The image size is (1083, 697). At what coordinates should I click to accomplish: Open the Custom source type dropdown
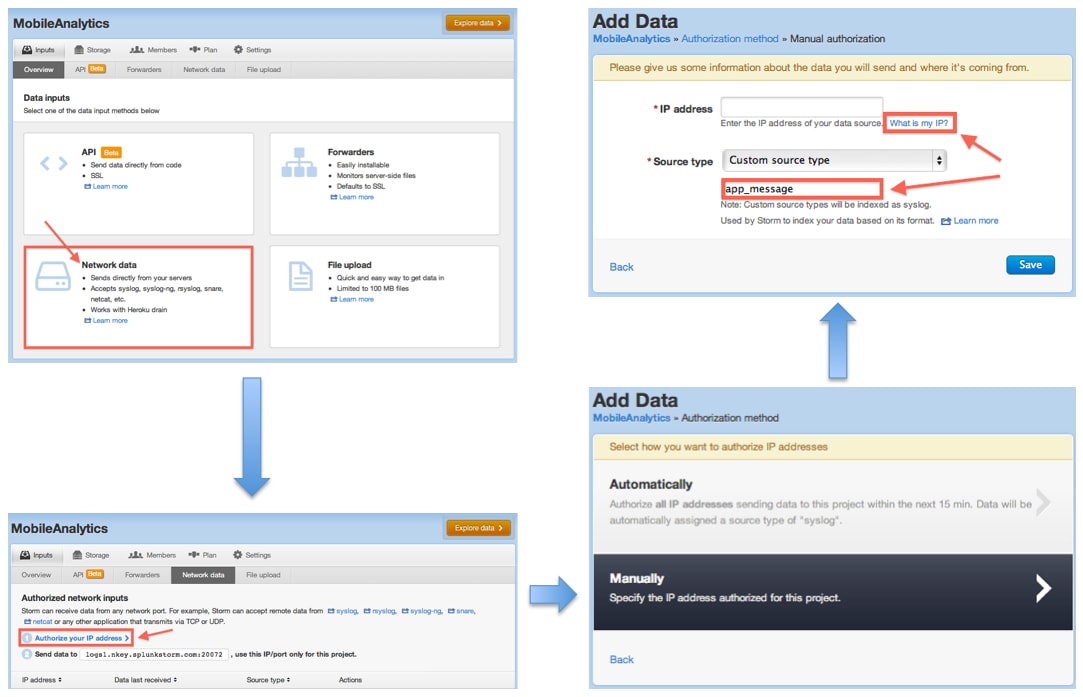click(x=834, y=160)
